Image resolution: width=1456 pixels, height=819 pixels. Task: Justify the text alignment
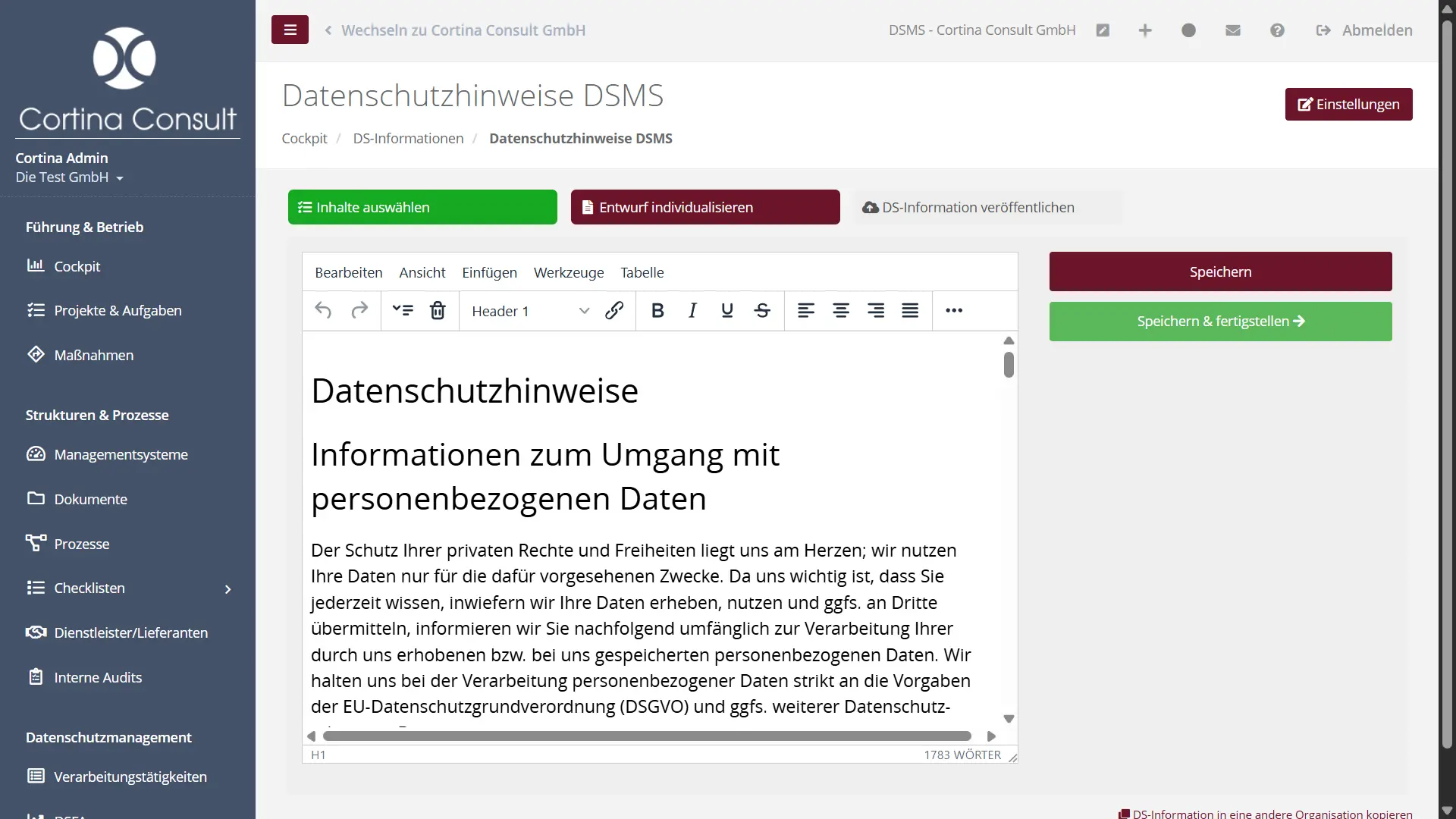910,310
